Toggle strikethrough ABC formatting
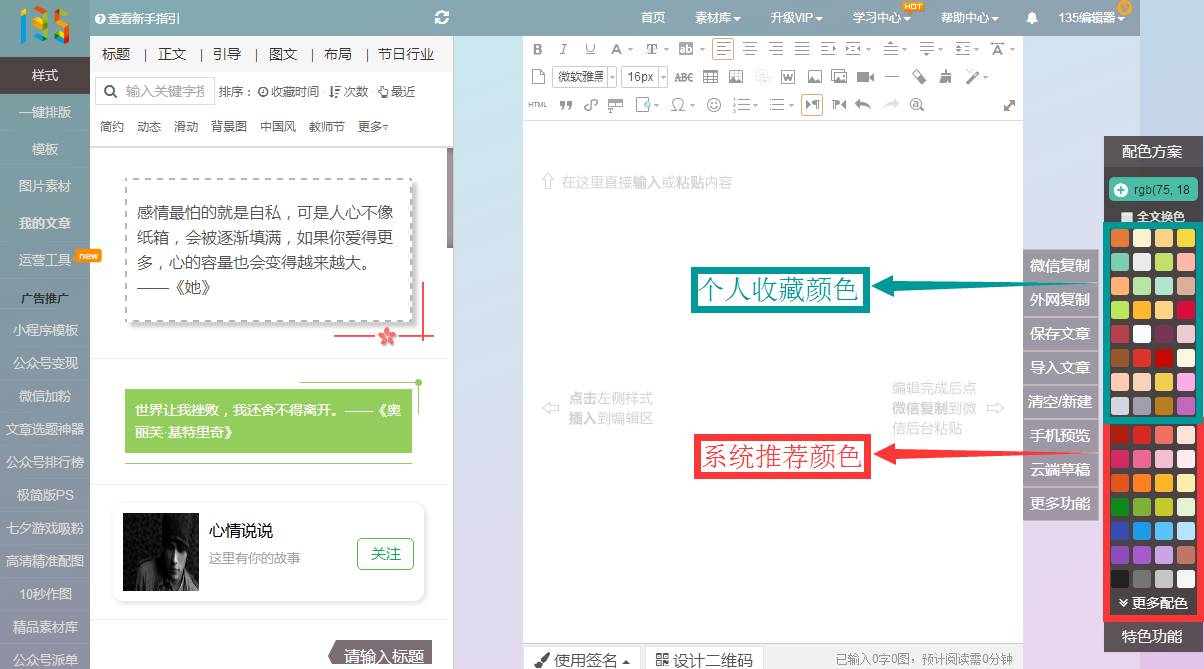Screen dimensions: 1204x669 684,77
